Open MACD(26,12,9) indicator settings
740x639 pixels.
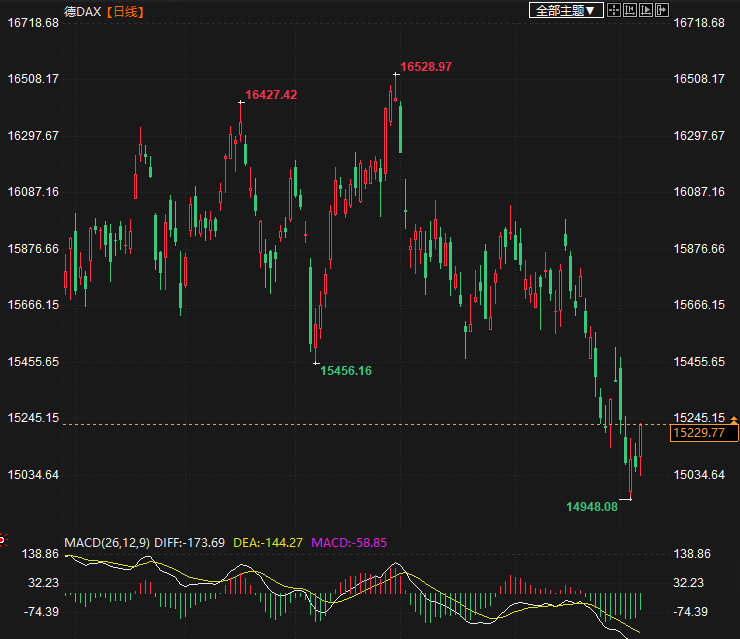click(106, 543)
